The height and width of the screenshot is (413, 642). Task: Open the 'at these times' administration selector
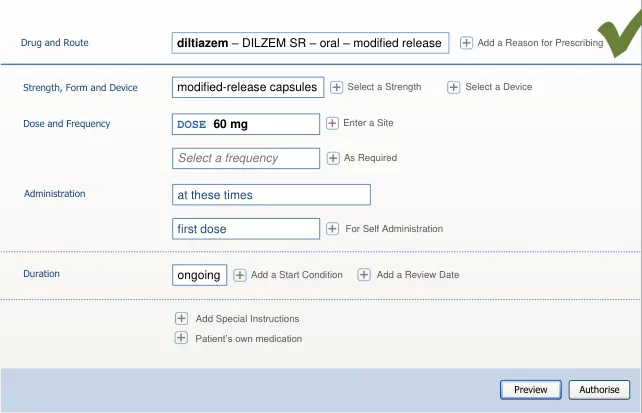(271, 195)
